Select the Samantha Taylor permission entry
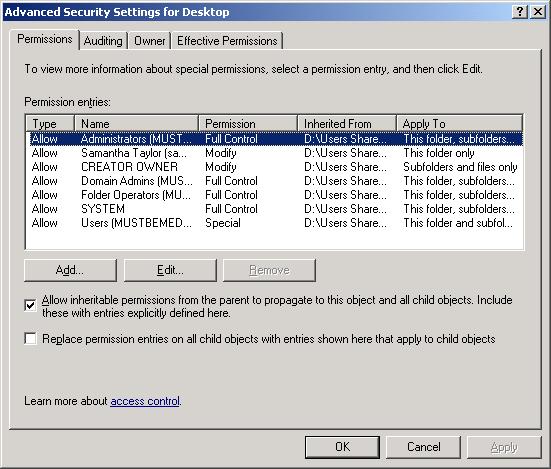The width and height of the screenshot is (551, 469). click(274, 153)
